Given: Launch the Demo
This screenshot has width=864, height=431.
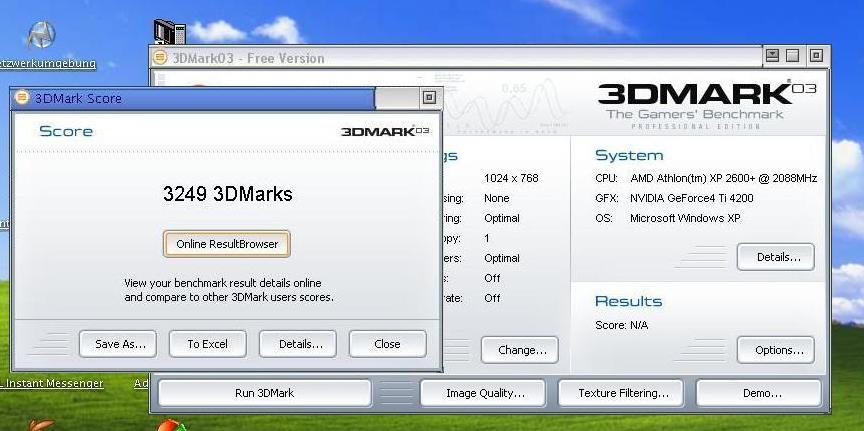Looking at the screenshot, I should tap(759, 393).
